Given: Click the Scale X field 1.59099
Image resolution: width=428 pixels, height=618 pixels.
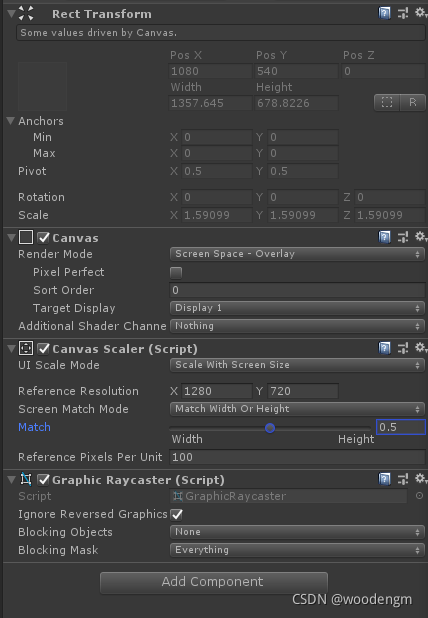Looking at the screenshot, I should tap(216, 215).
